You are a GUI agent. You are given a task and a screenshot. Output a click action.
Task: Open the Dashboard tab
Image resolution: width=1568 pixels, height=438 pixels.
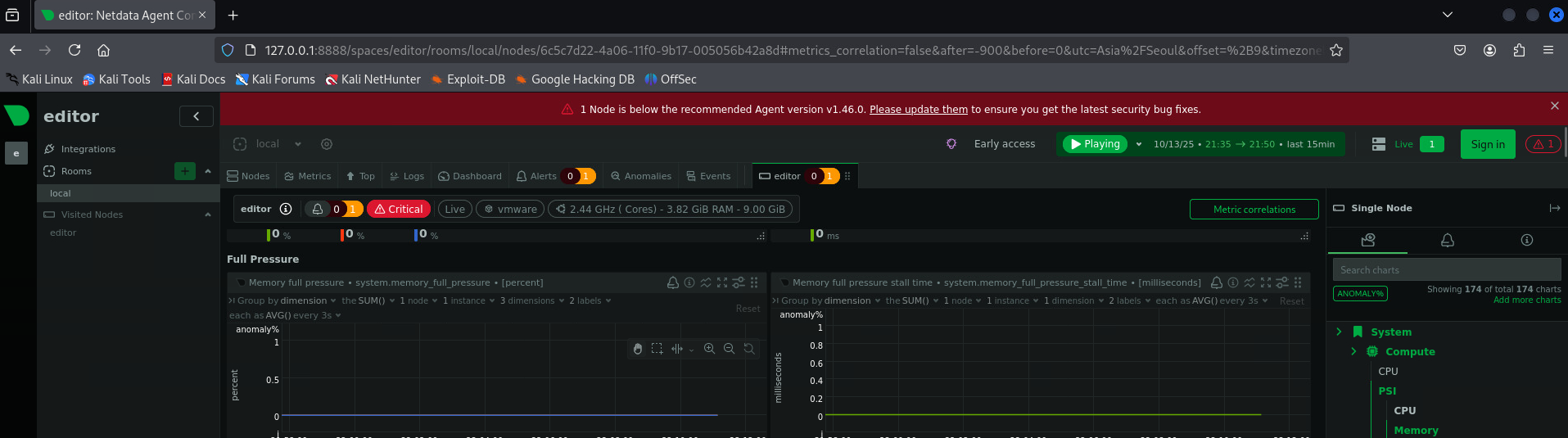click(470, 176)
